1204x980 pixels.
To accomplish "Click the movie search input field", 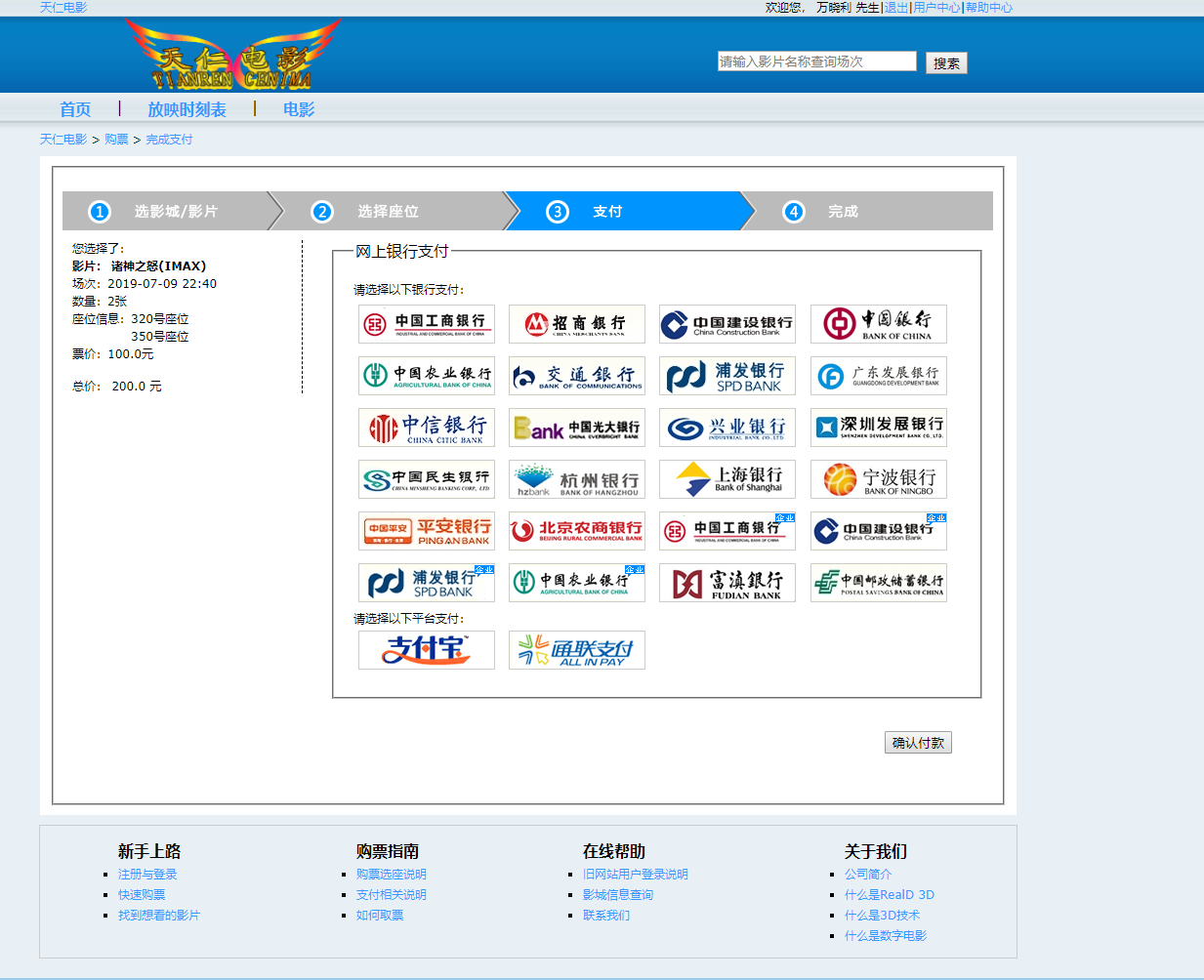I will pyautogui.click(x=815, y=61).
